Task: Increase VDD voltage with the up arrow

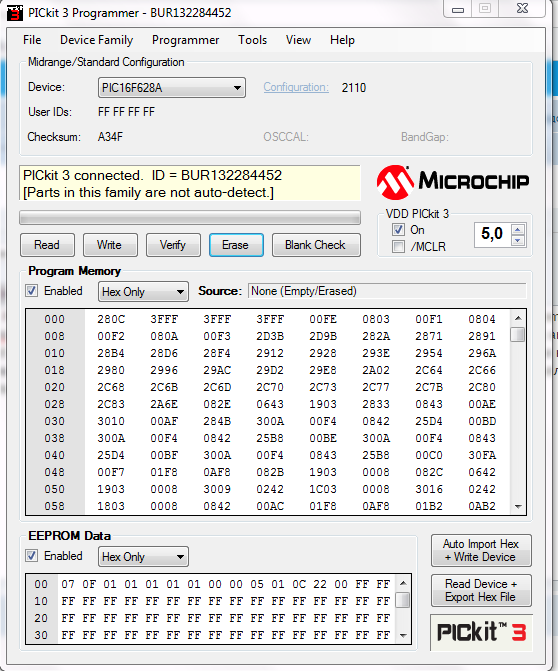Action: 518,230
